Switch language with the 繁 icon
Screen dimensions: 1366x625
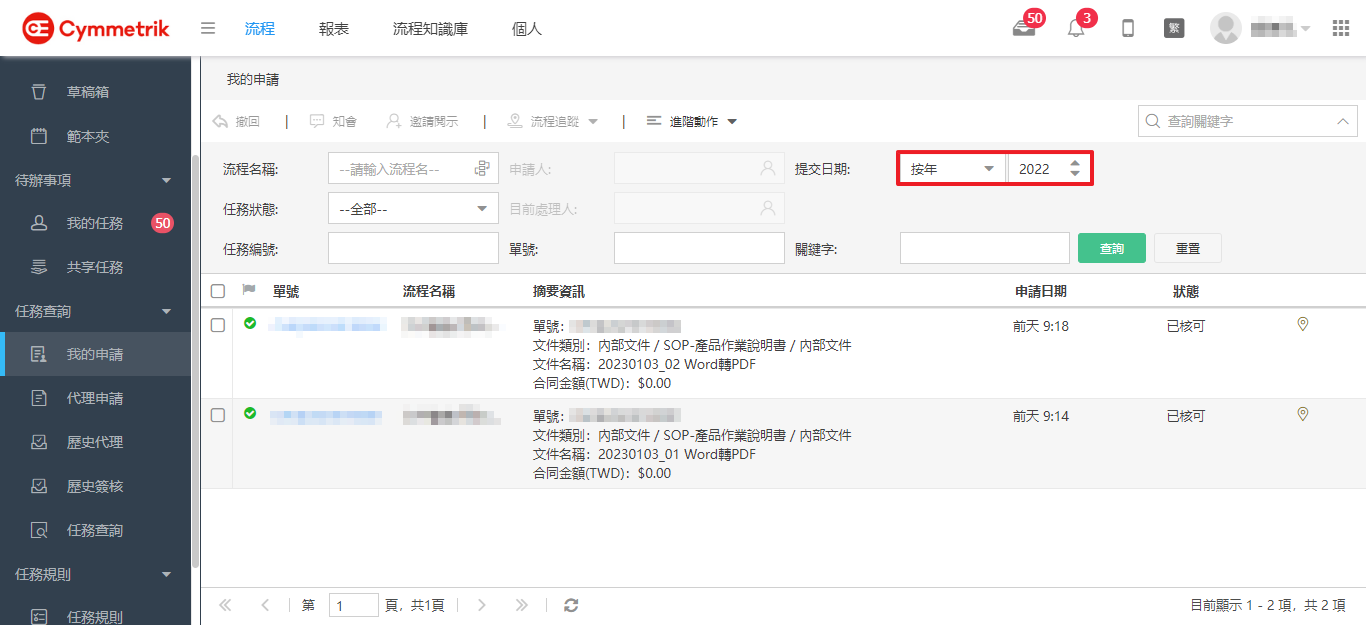(1174, 28)
